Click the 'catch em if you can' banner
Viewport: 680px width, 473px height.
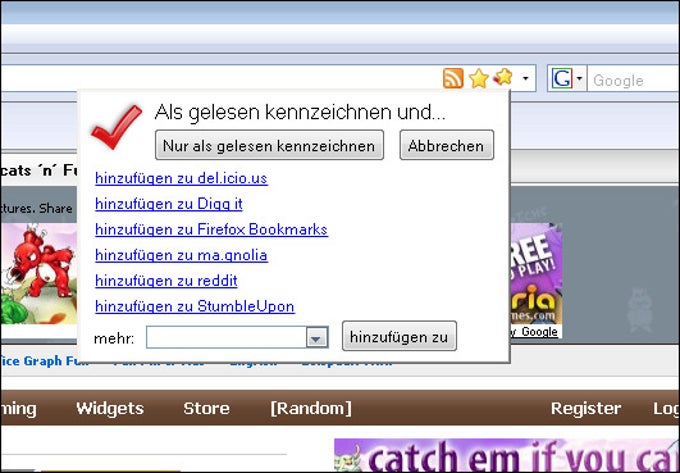[x=507, y=455]
